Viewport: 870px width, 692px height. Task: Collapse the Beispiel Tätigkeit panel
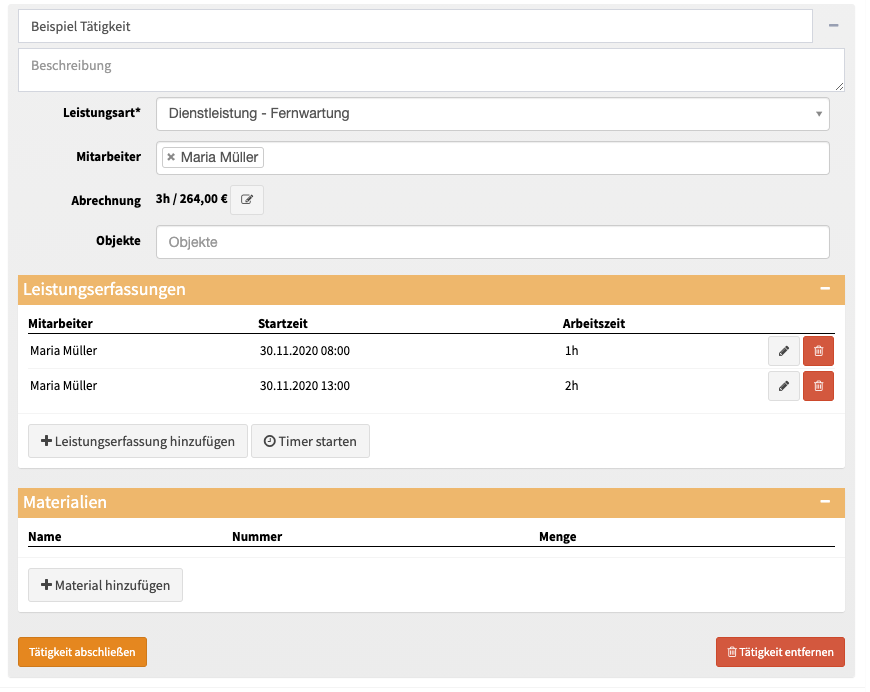(833, 26)
